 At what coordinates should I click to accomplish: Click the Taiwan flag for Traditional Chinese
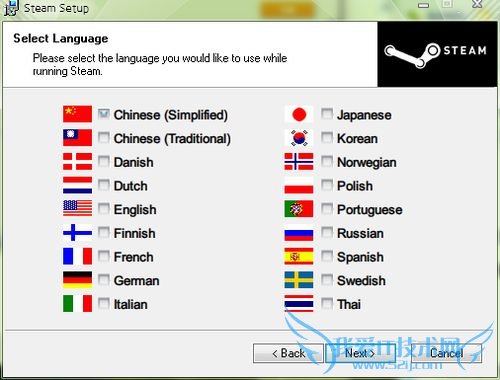[x=77, y=138]
